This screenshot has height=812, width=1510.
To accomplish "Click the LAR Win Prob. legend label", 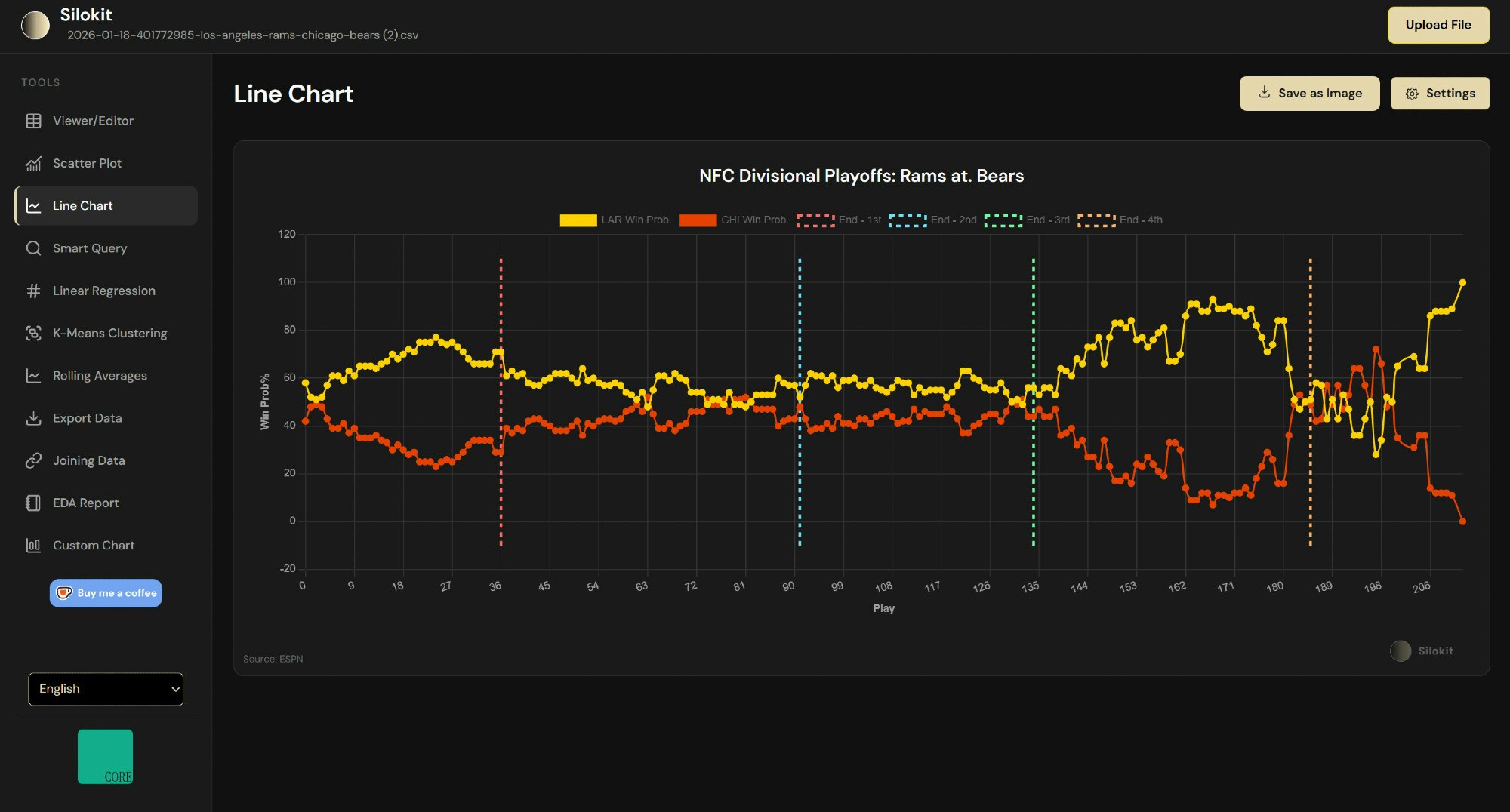I will pos(636,220).
